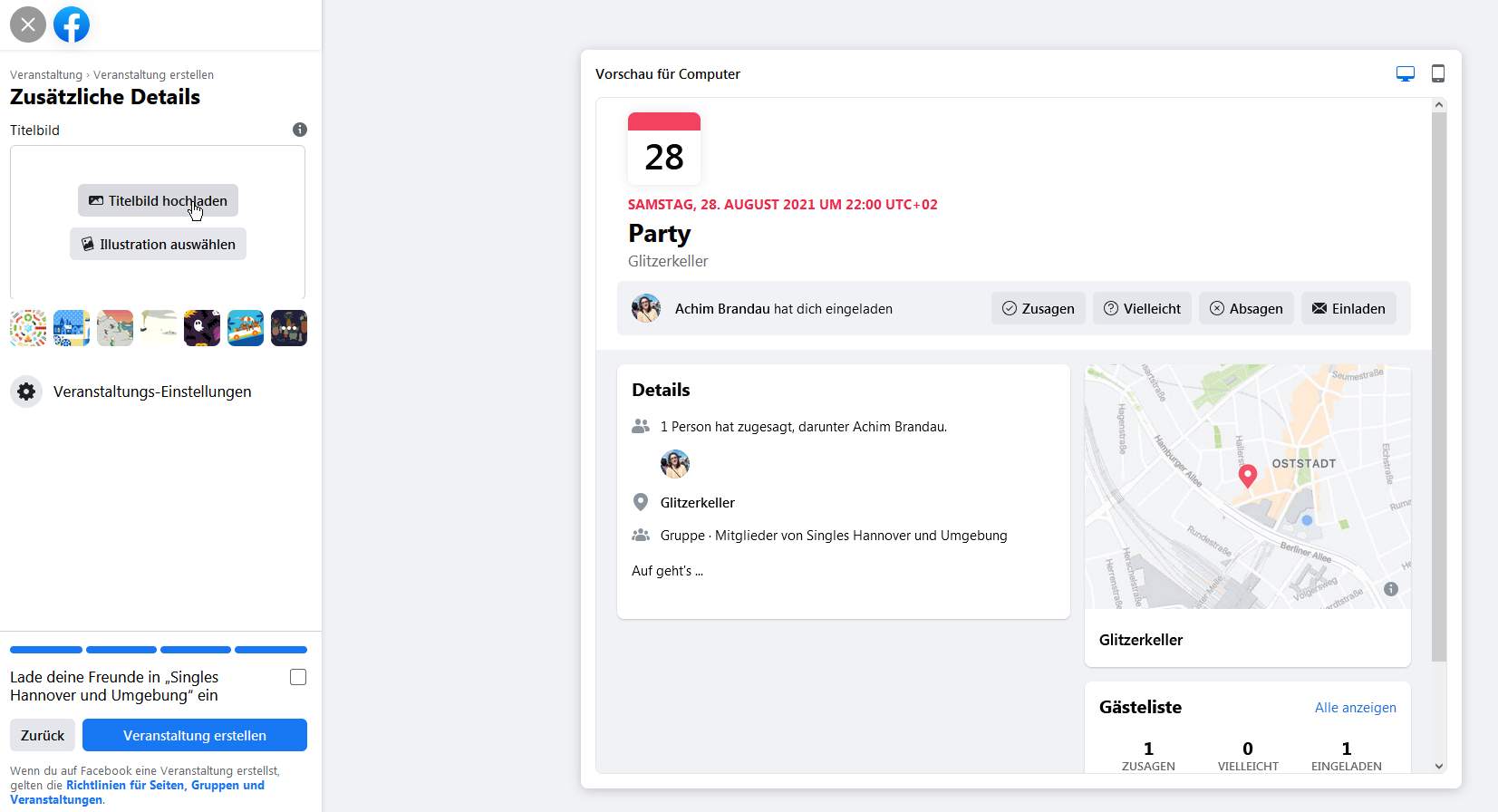This screenshot has height=812, width=1498.
Task: Switch to mobile preview icon
Action: [1438, 73]
